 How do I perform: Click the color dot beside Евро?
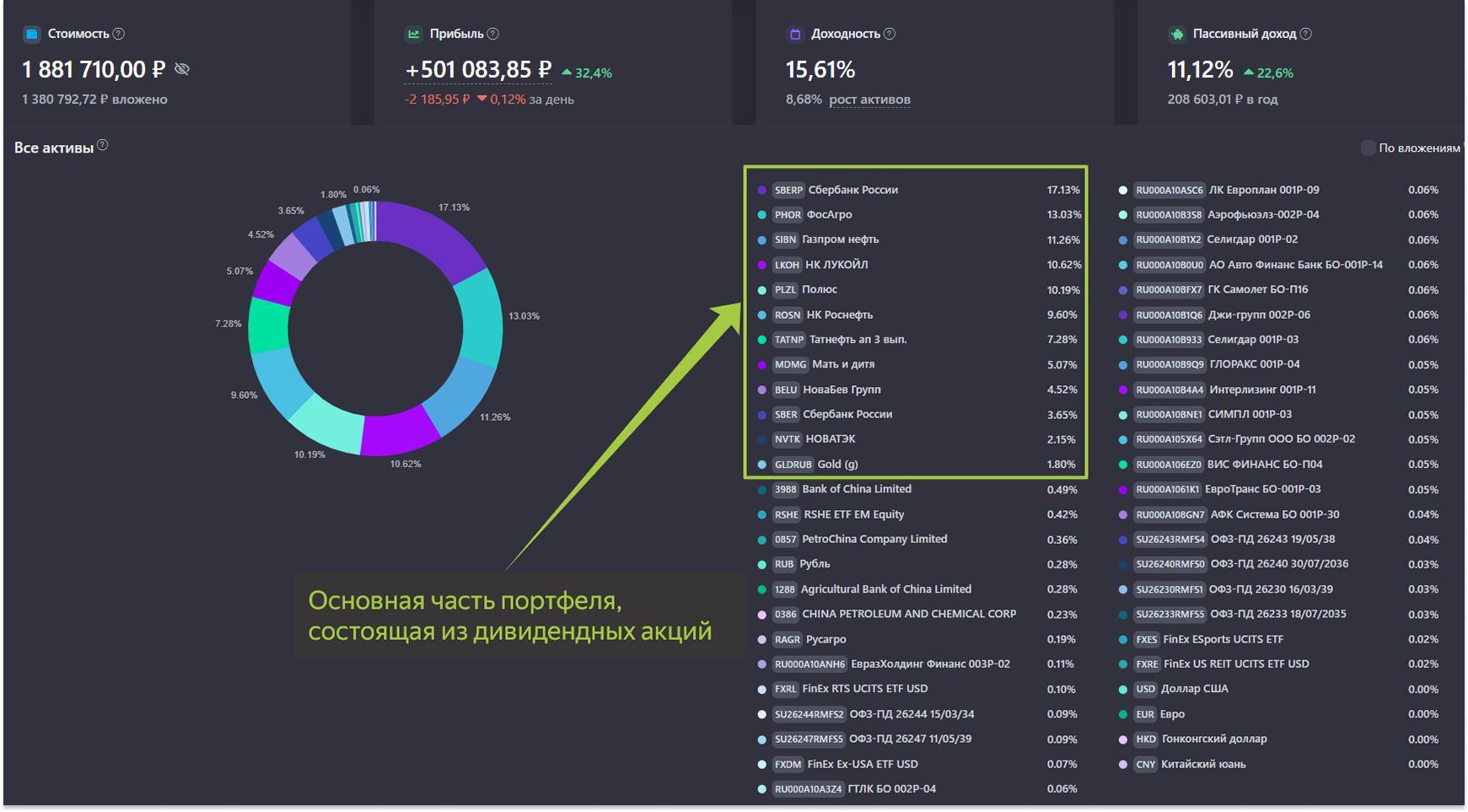[1123, 714]
